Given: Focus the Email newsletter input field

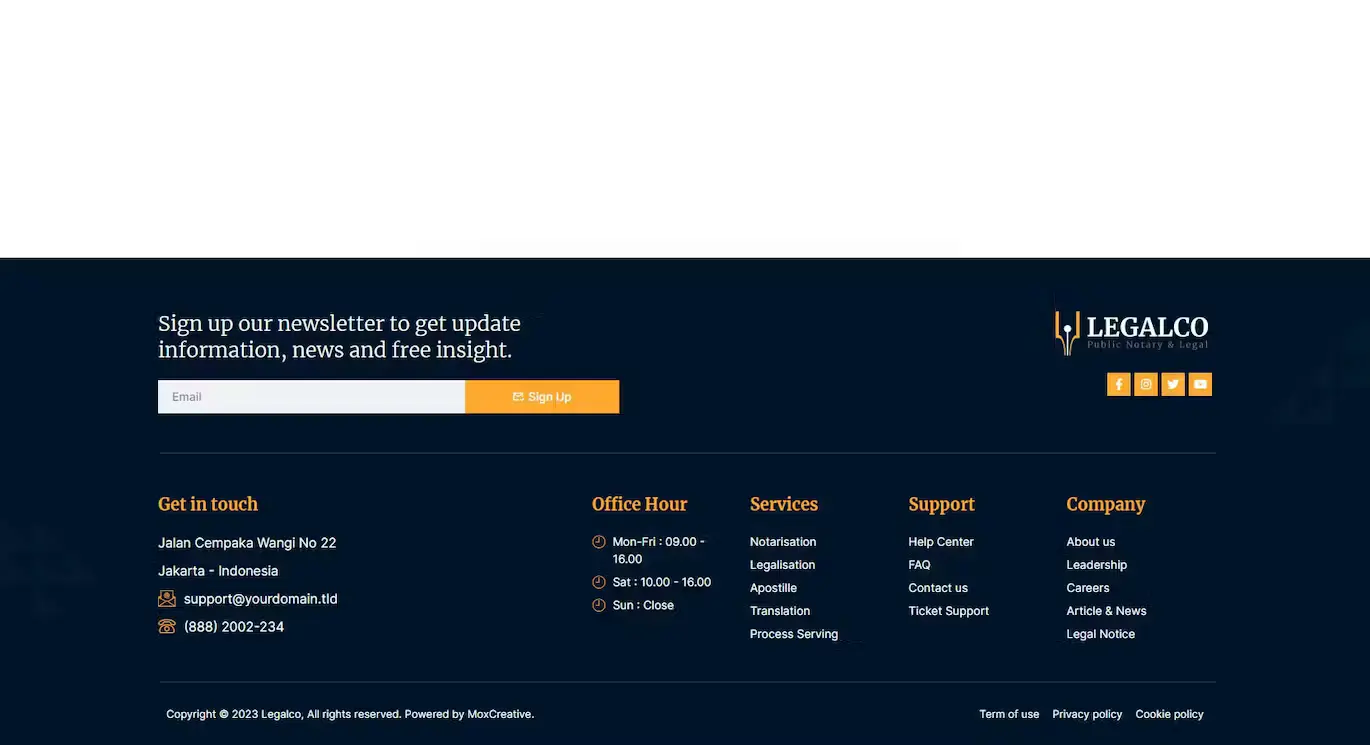Looking at the screenshot, I should [311, 397].
